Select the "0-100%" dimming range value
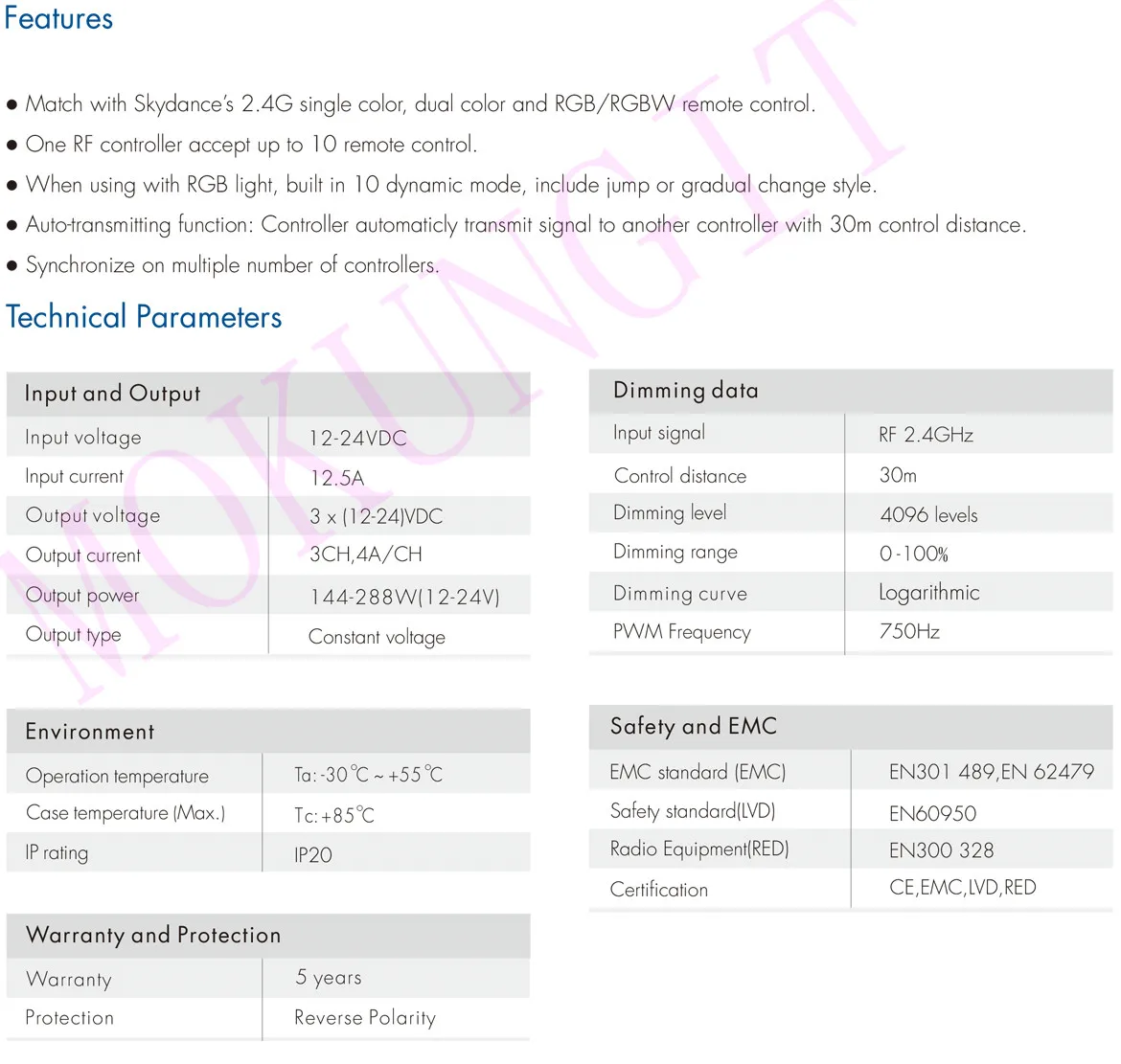The height and width of the screenshot is (1064, 1121). coord(914,554)
